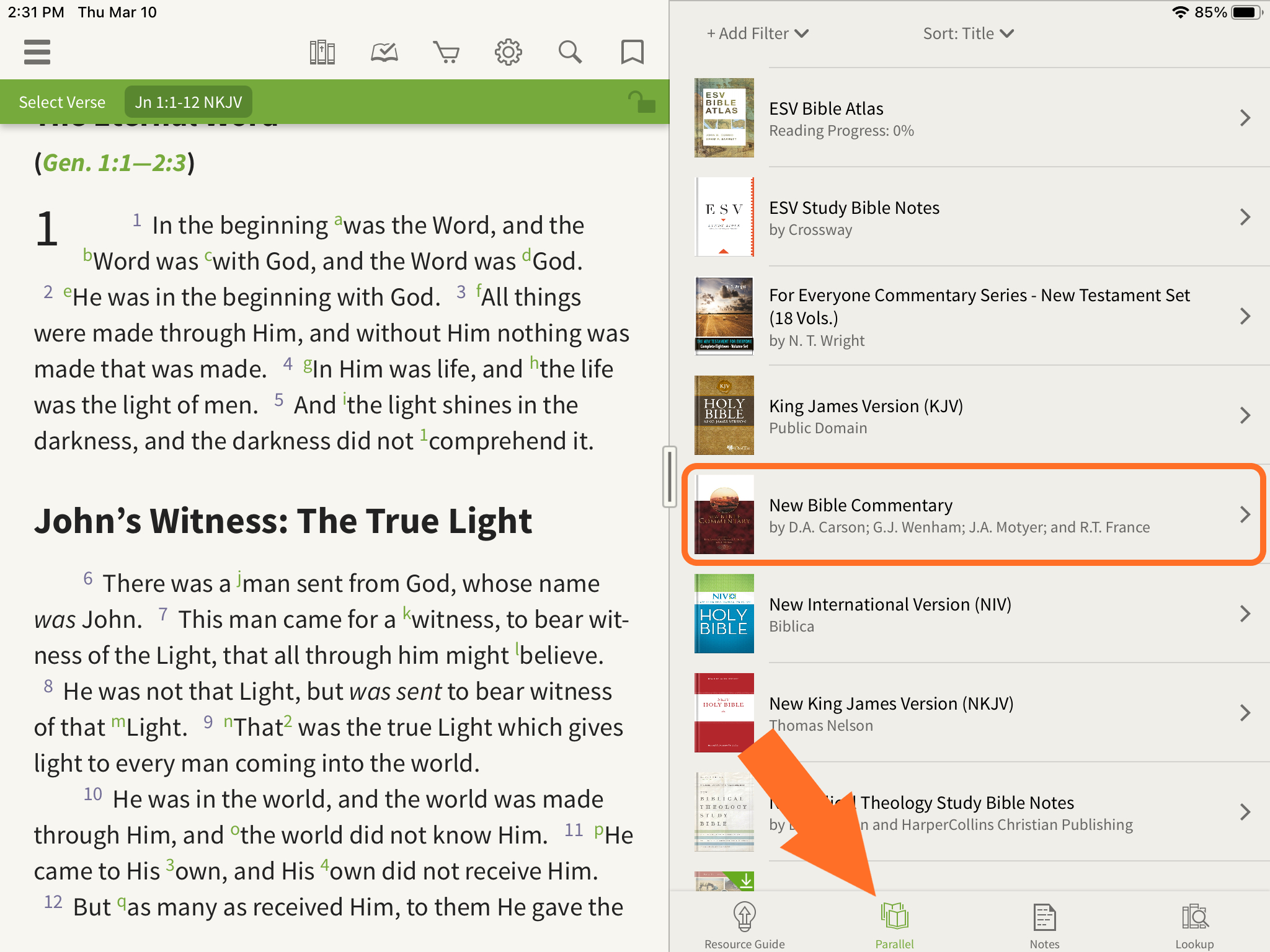The image size is (1270, 952).
Task: Switch to Resource Guide tab
Action: [x=744, y=925]
